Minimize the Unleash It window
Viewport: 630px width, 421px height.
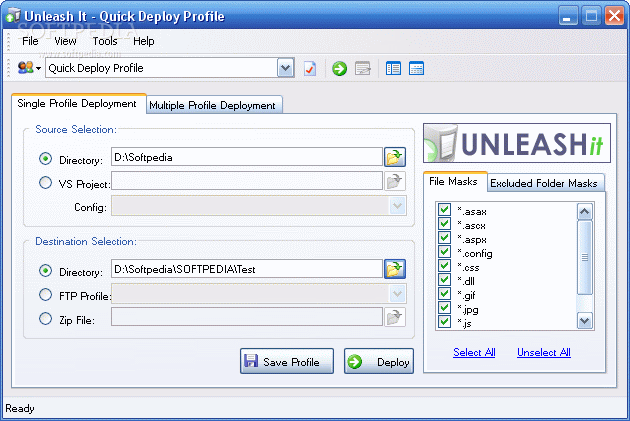[568, 16]
